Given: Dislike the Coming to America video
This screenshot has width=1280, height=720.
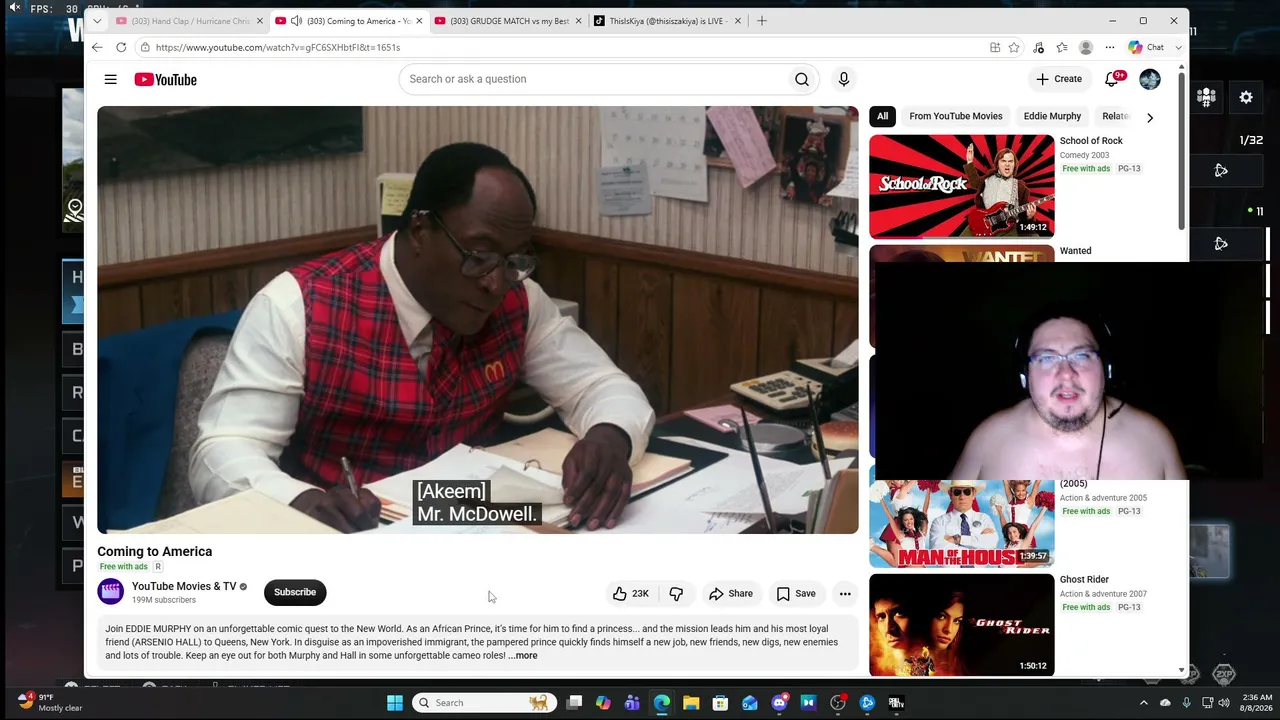Looking at the screenshot, I should pyautogui.click(x=676, y=593).
